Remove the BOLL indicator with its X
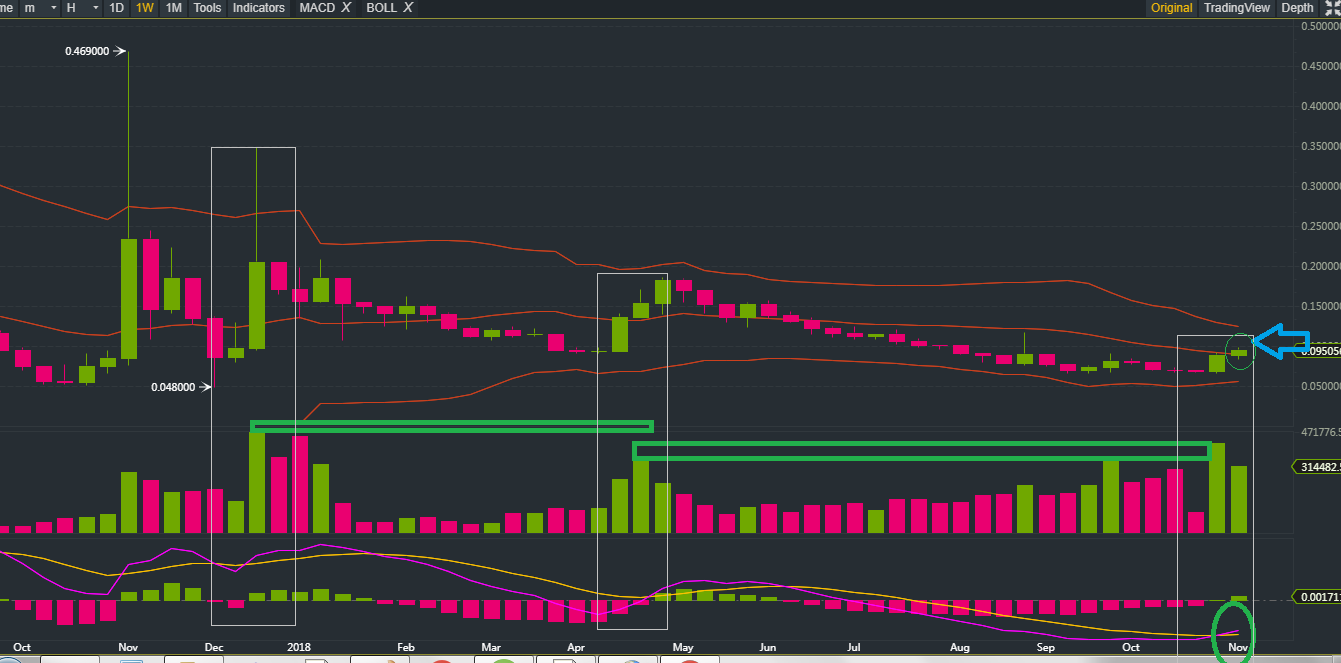This screenshot has height=663, width=1341. (x=408, y=8)
